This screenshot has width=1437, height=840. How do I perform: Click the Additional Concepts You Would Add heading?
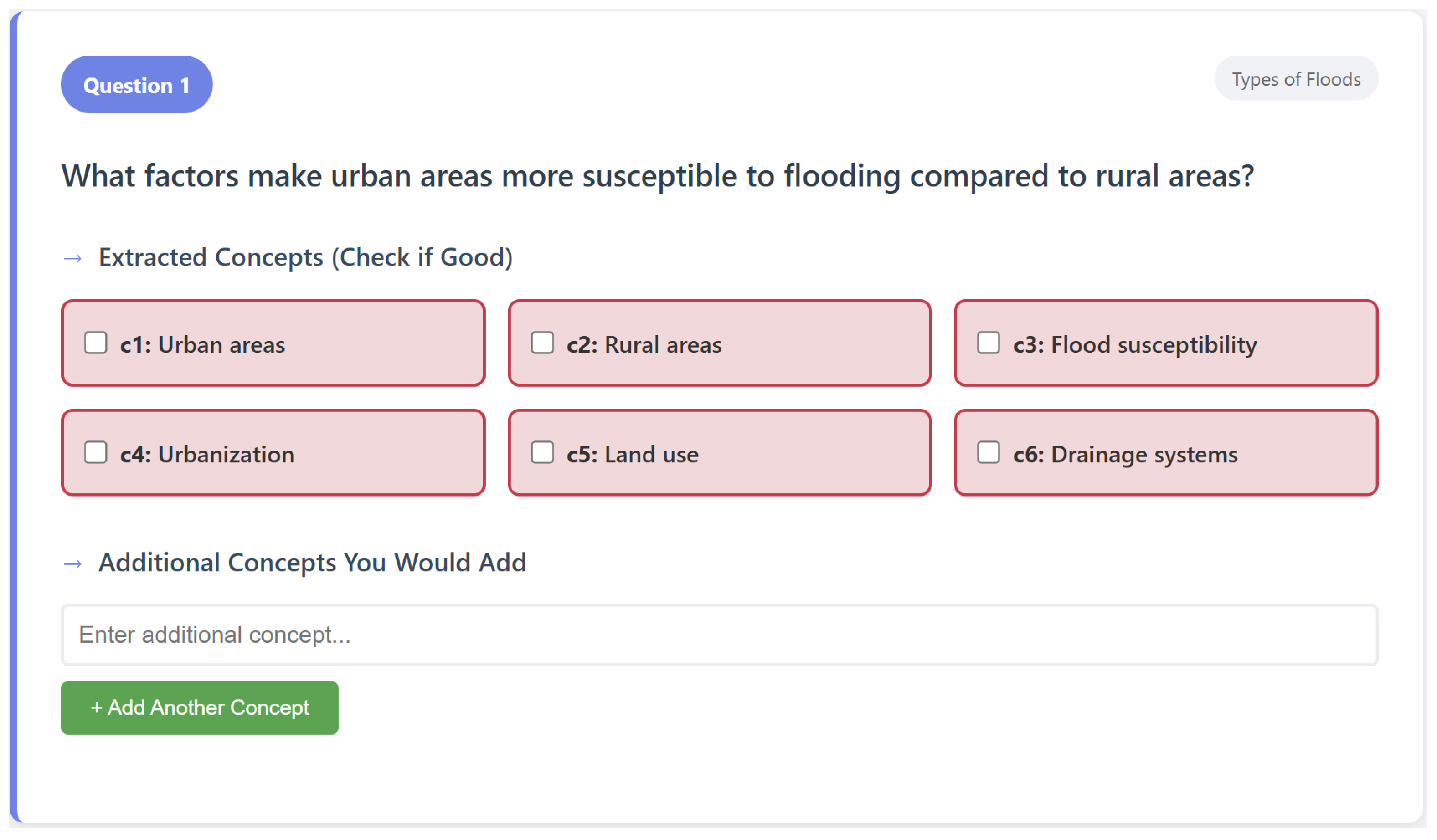coord(312,563)
